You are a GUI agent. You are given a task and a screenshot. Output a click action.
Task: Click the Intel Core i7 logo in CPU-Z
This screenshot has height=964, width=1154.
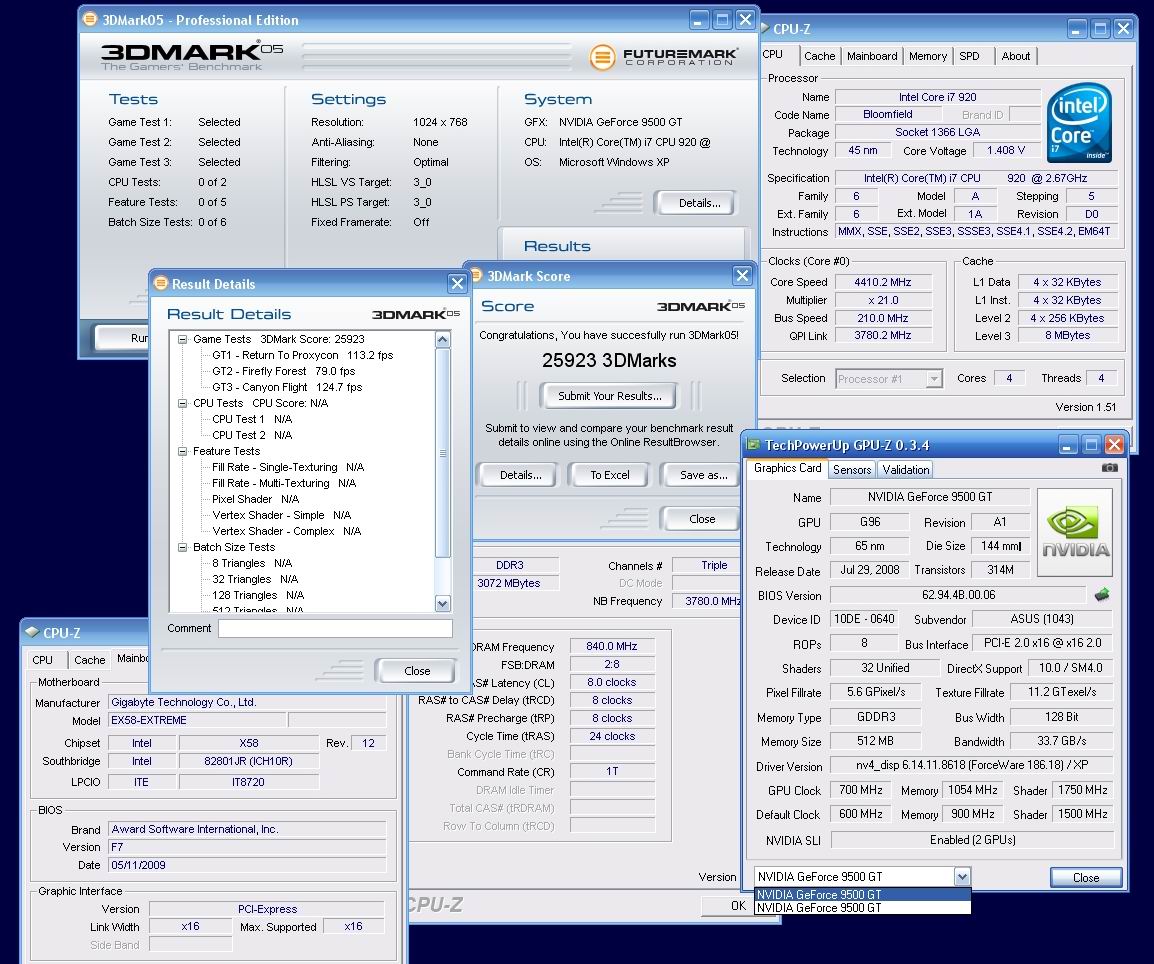coord(1079,123)
